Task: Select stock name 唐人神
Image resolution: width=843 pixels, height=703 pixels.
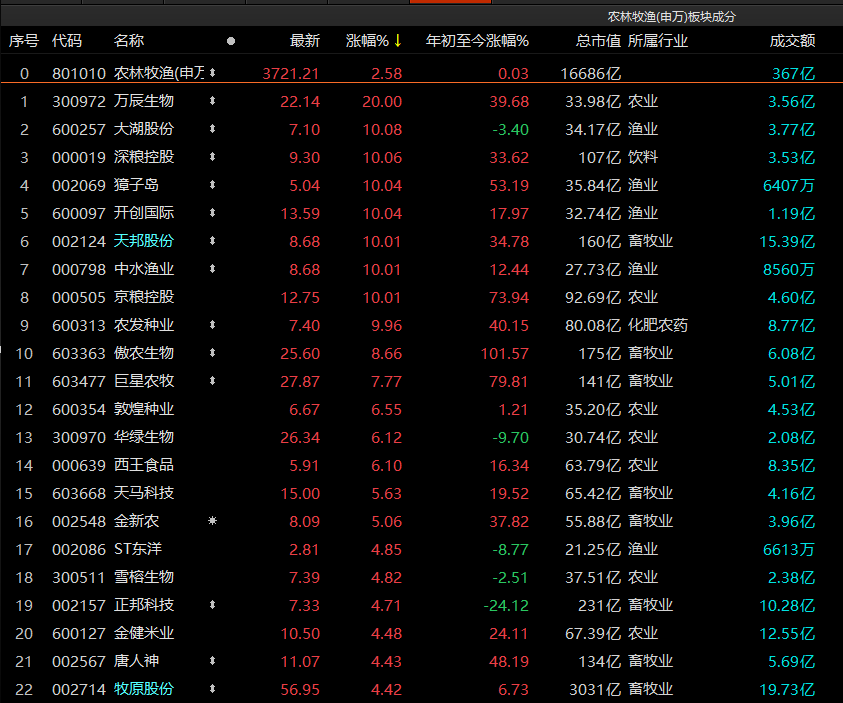Action: (137, 661)
